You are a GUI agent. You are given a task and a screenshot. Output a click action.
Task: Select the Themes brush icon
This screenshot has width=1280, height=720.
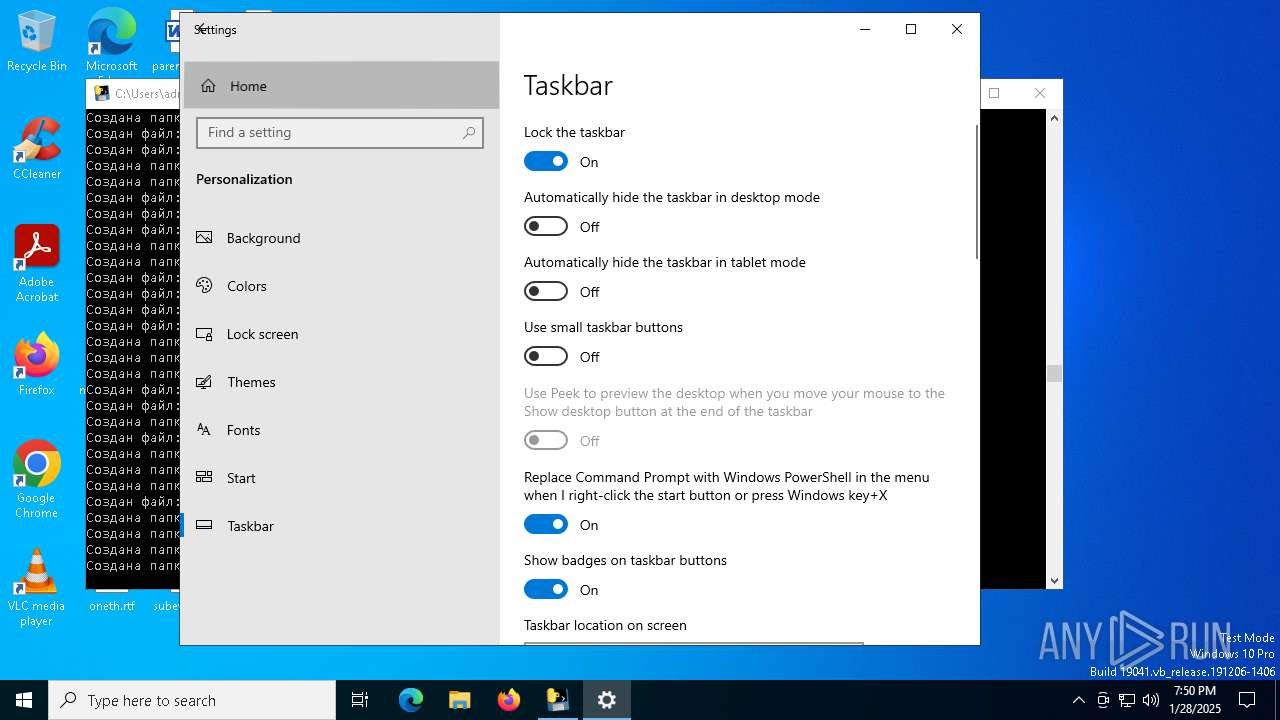point(204,382)
